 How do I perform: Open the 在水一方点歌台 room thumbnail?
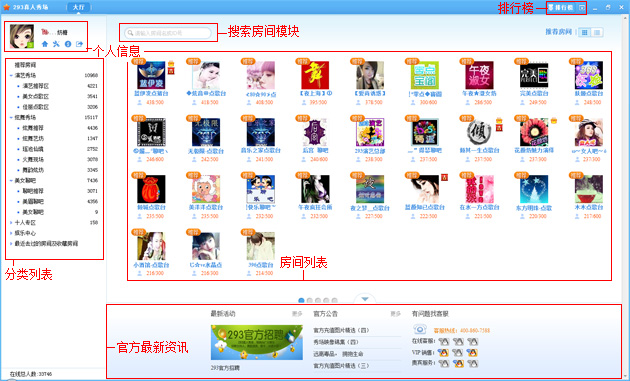tap(479, 189)
